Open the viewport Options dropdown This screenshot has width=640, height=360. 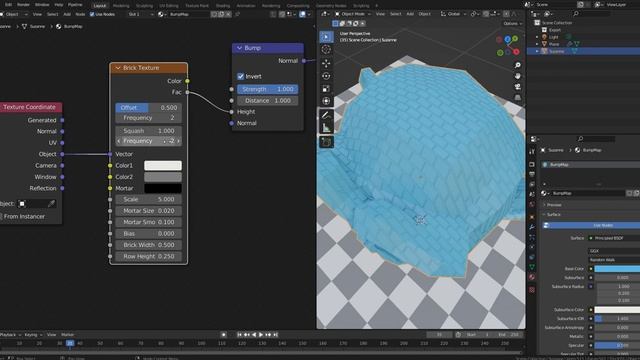[512, 24]
